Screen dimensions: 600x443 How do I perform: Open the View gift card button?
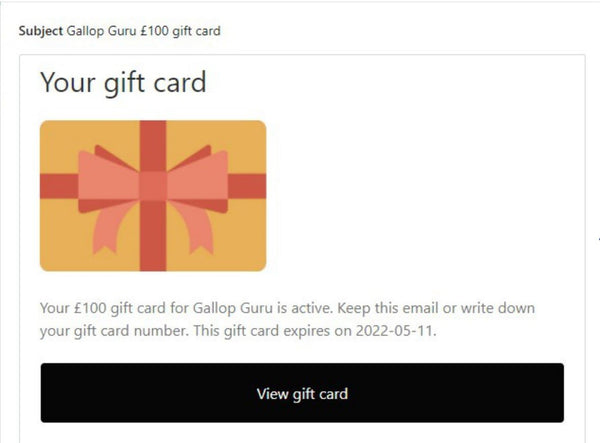coord(302,393)
